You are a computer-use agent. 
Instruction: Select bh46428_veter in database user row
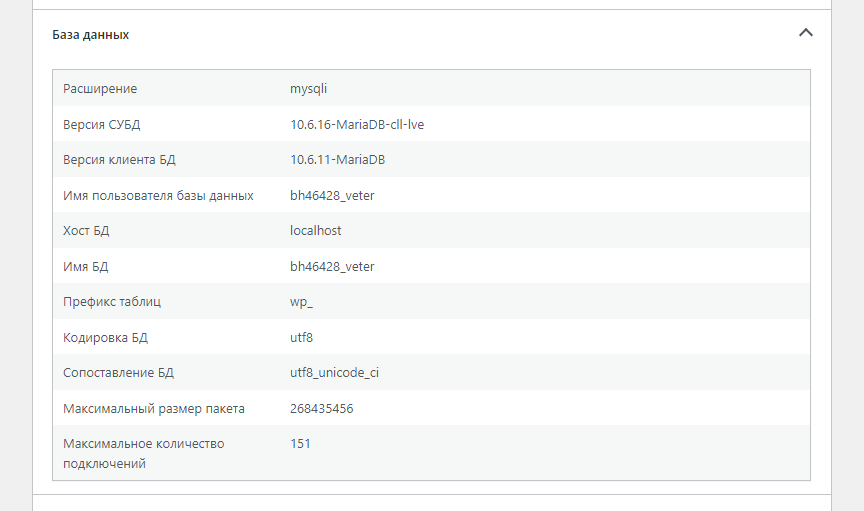point(332,196)
